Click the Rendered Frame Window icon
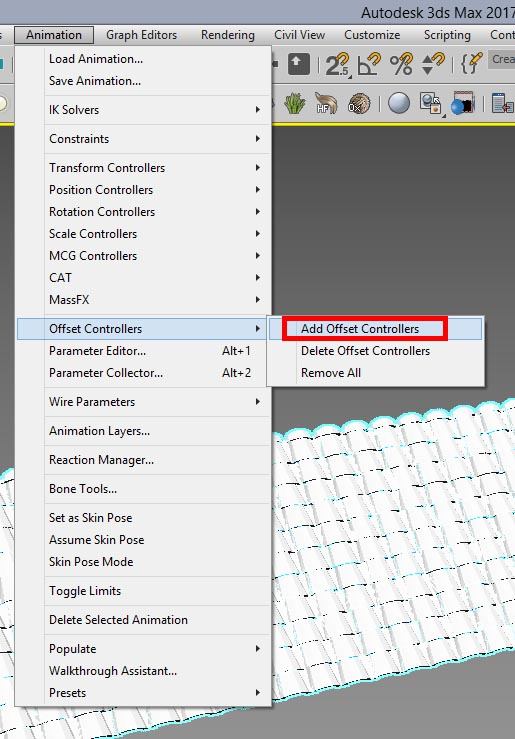 click(x=462, y=103)
